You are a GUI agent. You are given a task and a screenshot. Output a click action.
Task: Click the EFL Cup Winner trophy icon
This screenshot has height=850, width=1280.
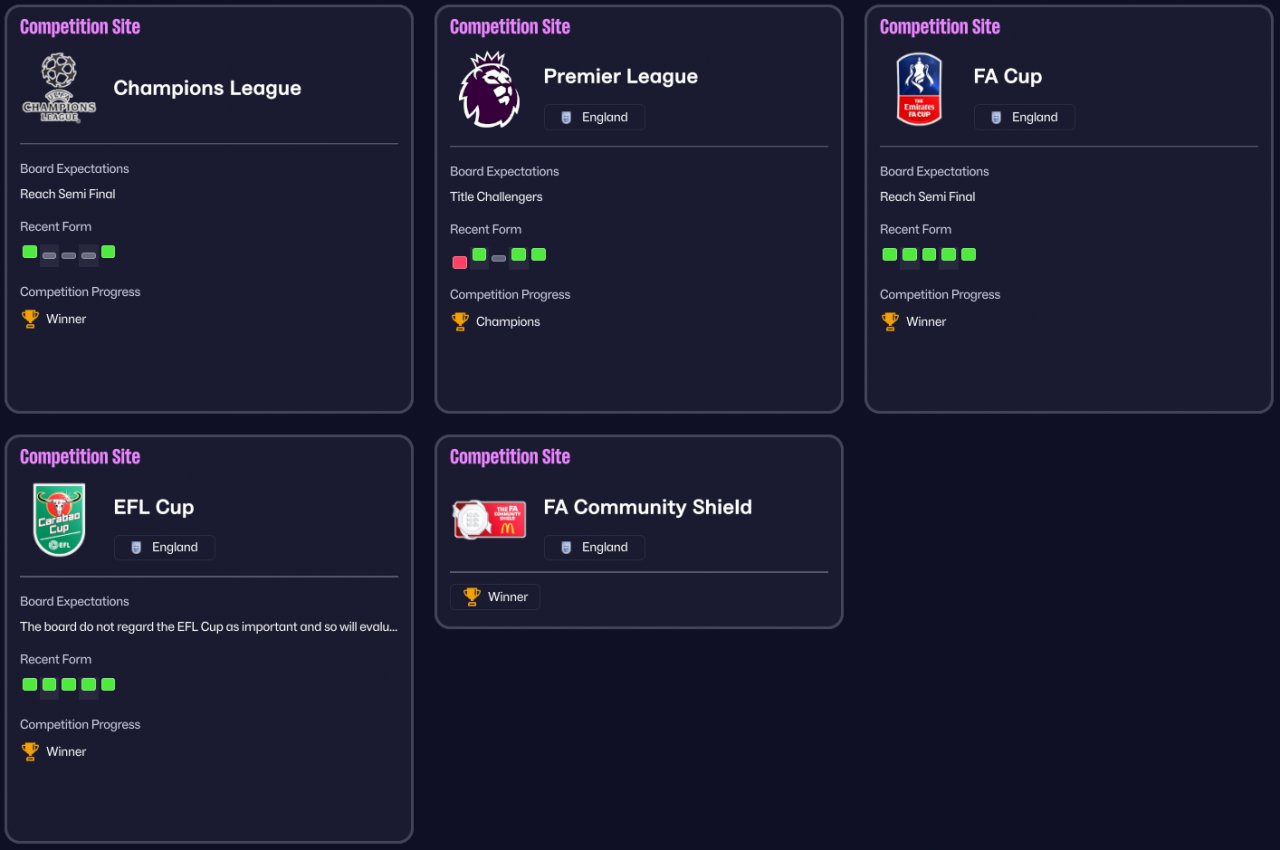pos(30,751)
